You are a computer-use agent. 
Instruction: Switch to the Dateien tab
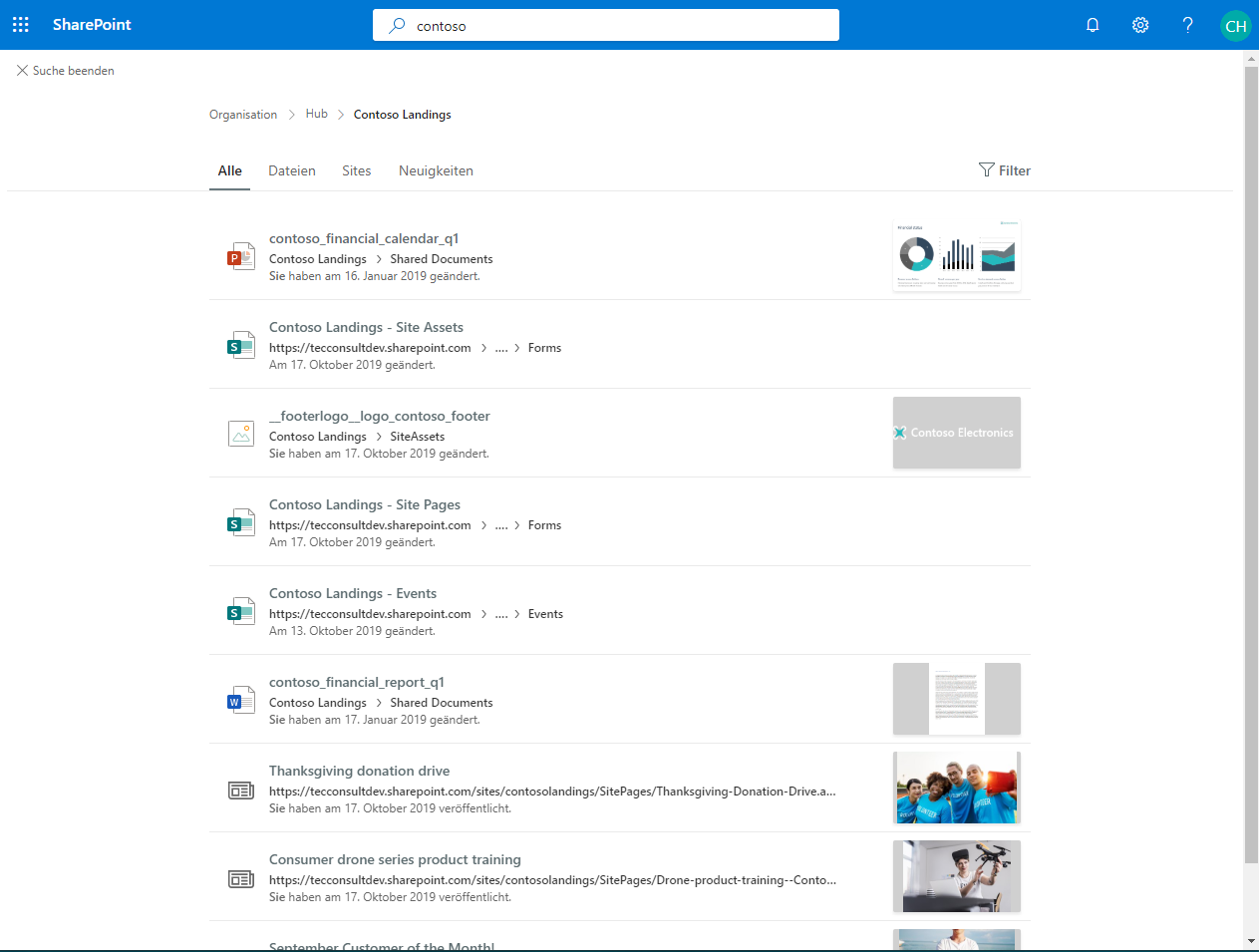click(292, 170)
